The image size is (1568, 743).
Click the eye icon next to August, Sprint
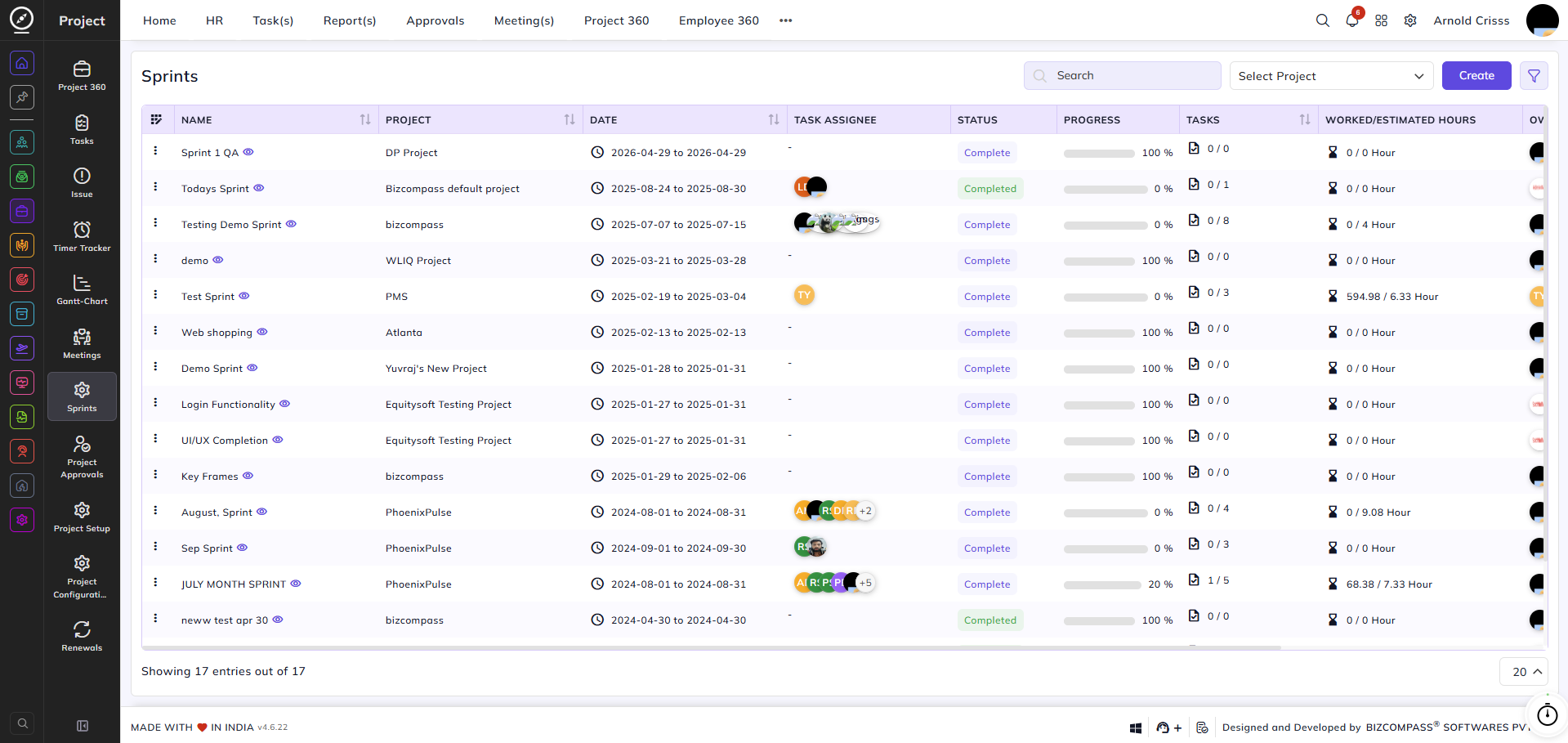[x=262, y=512]
